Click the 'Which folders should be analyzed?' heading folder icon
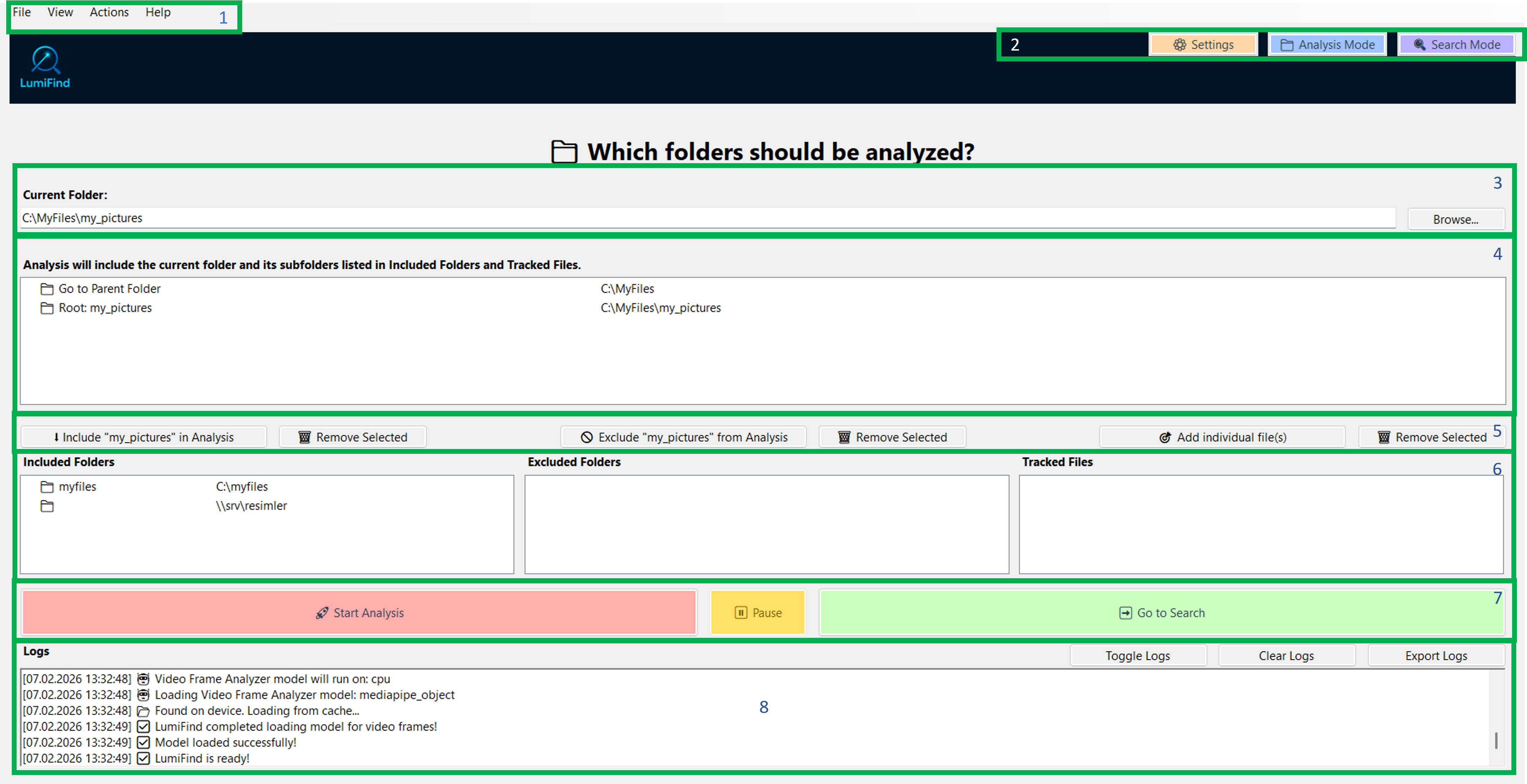 pyautogui.click(x=564, y=151)
